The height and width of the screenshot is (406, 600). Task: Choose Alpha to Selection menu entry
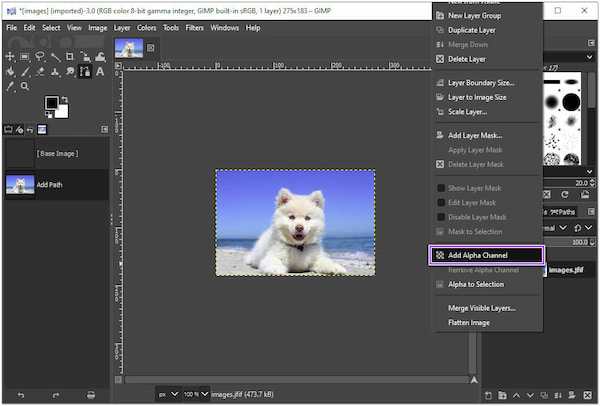click(486, 284)
